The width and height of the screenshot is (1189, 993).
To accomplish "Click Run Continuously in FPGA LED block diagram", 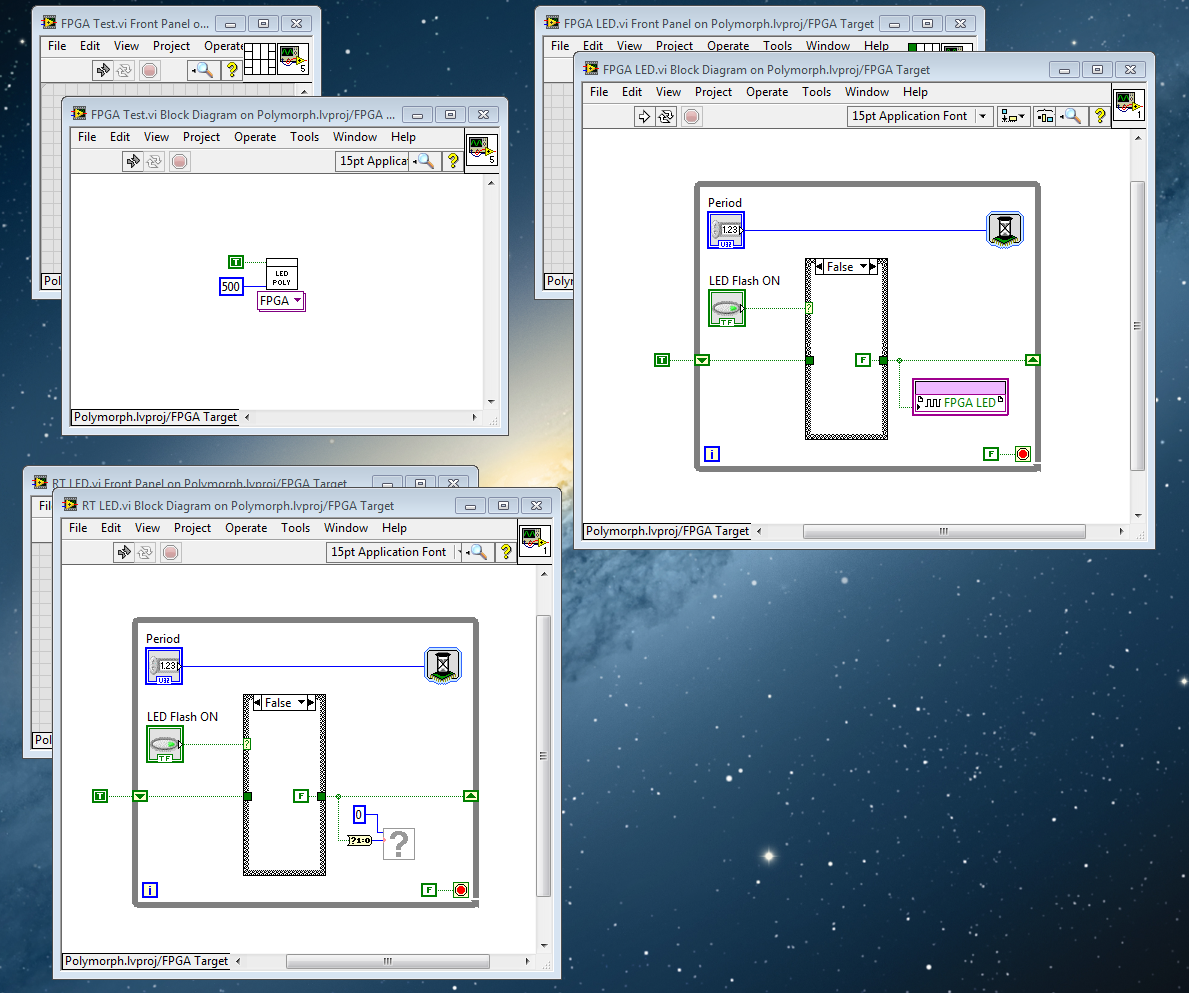I will [667, 117].
